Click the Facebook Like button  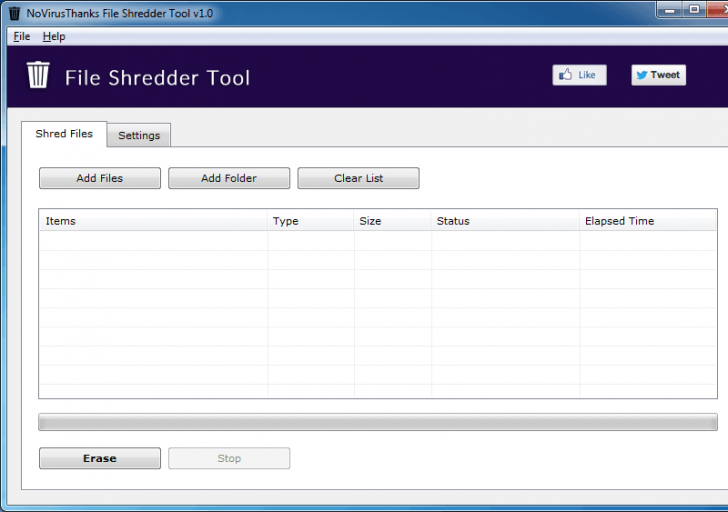pyautogui.click(x=579, y=75)
